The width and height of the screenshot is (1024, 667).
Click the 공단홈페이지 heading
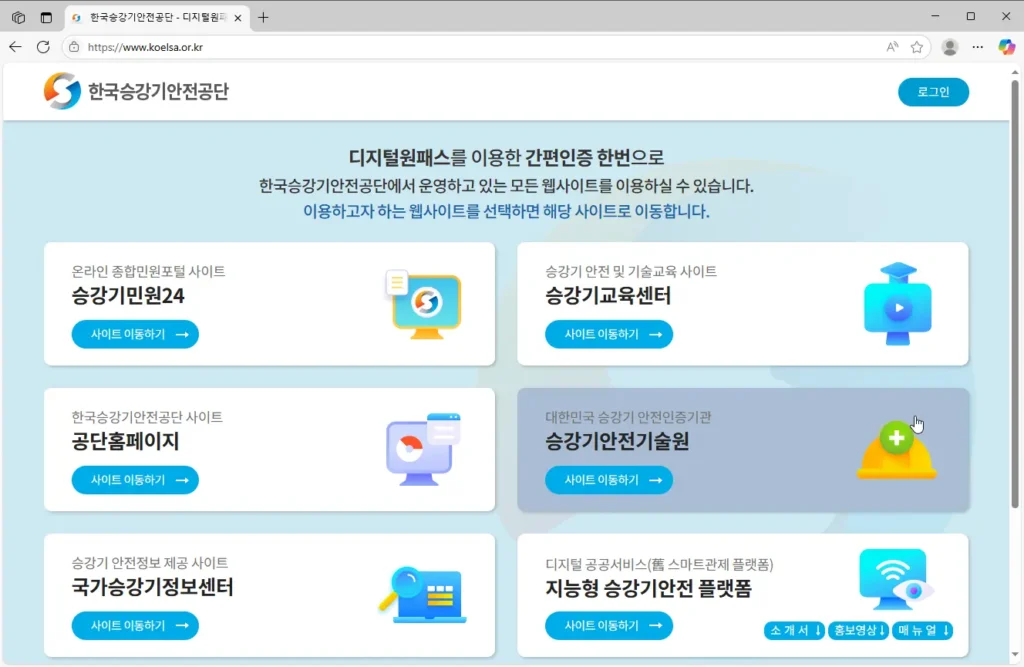pos(125,442)
